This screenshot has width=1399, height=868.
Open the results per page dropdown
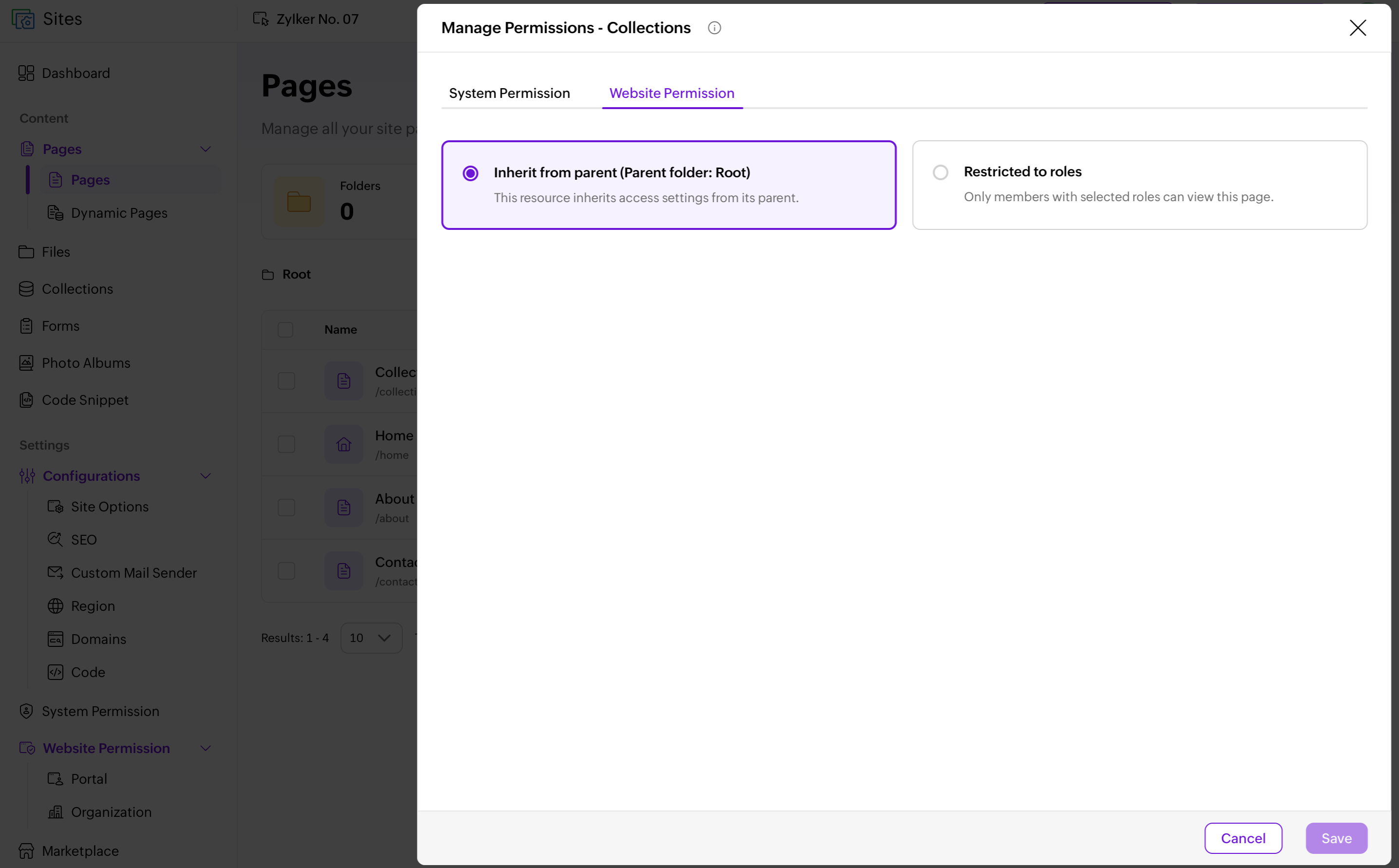pyautogui.click(x=371, y=638)
